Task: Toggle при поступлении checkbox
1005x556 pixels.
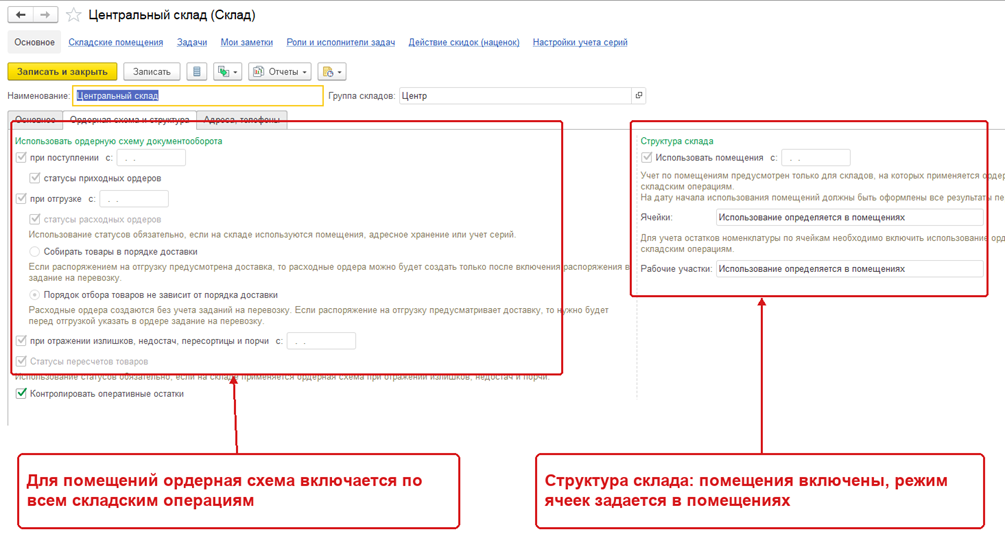Action: click(x=21, y=157)
